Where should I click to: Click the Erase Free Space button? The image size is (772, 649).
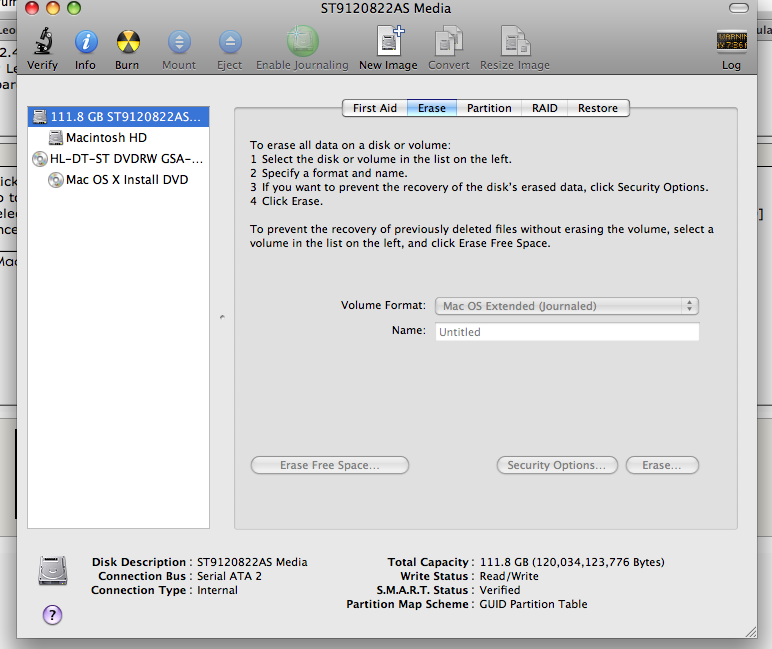pos(329,465)
